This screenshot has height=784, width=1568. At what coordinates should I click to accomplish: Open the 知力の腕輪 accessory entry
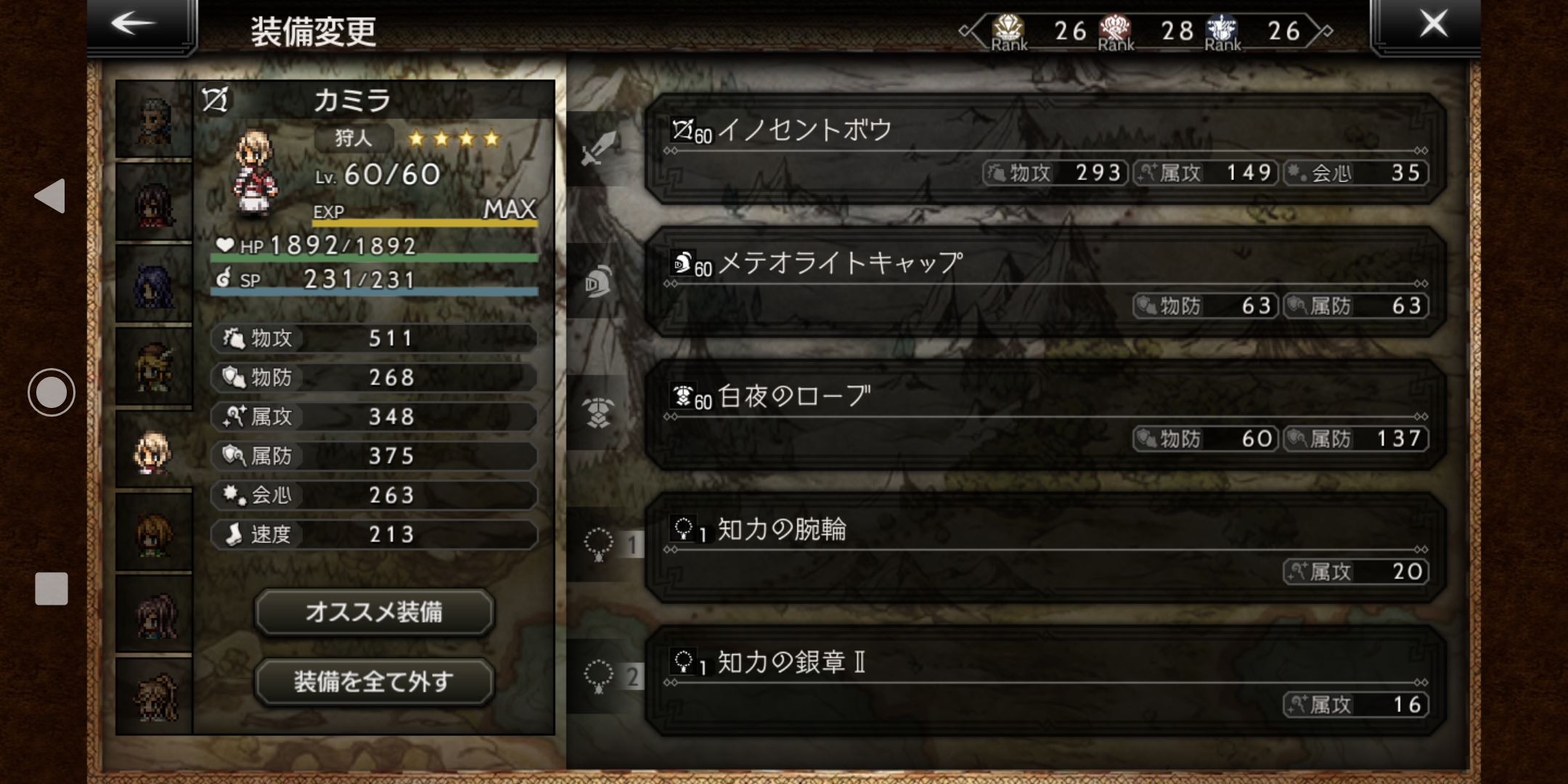[1045, 547]
